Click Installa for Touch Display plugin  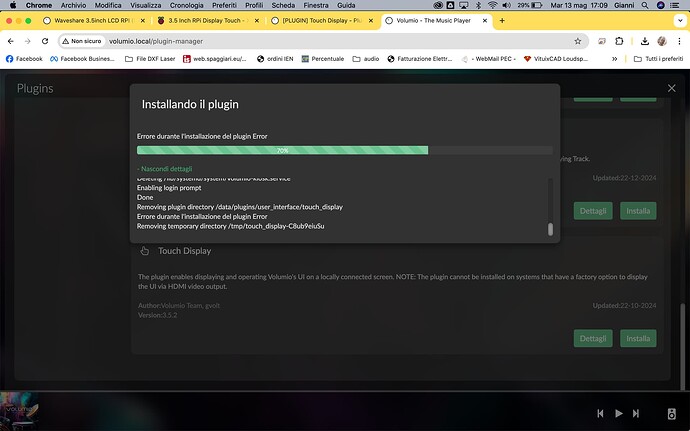tap(638, 338)
